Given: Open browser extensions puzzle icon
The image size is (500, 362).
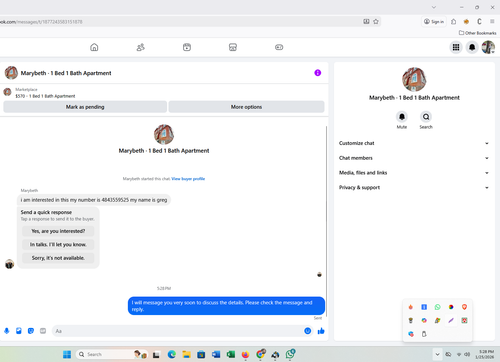Looking at the screenshot, I should tap(453, 22).
